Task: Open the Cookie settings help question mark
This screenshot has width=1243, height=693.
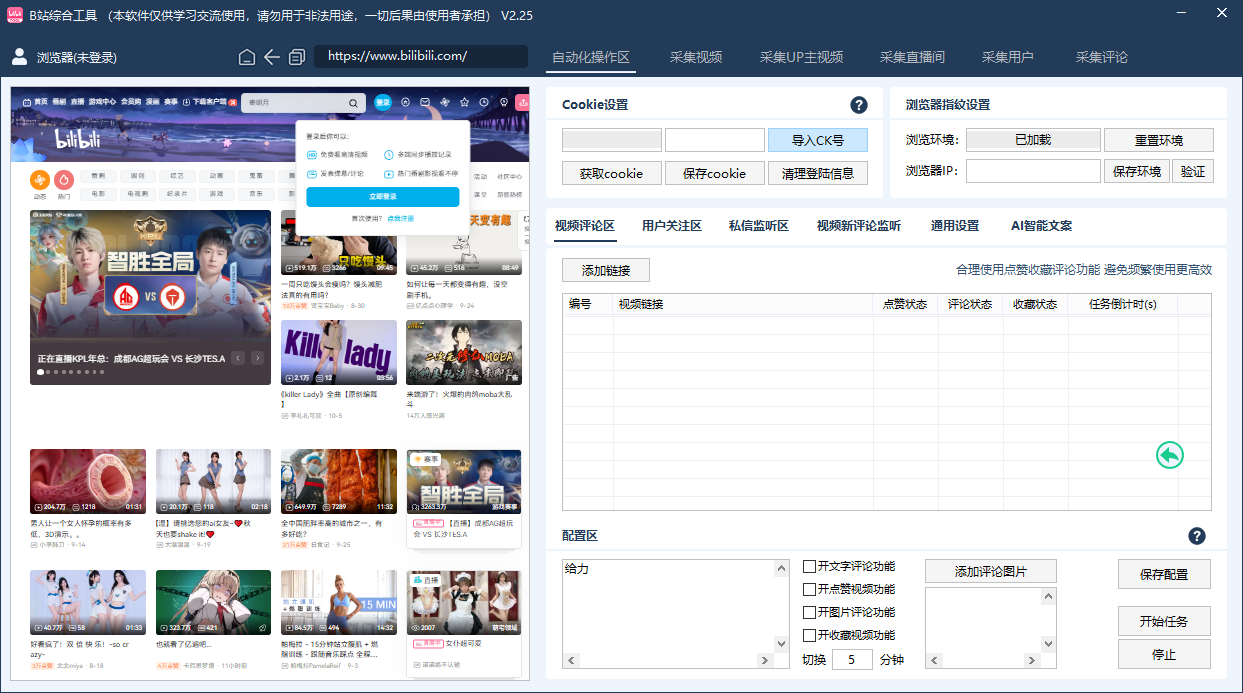Action: 858,105
